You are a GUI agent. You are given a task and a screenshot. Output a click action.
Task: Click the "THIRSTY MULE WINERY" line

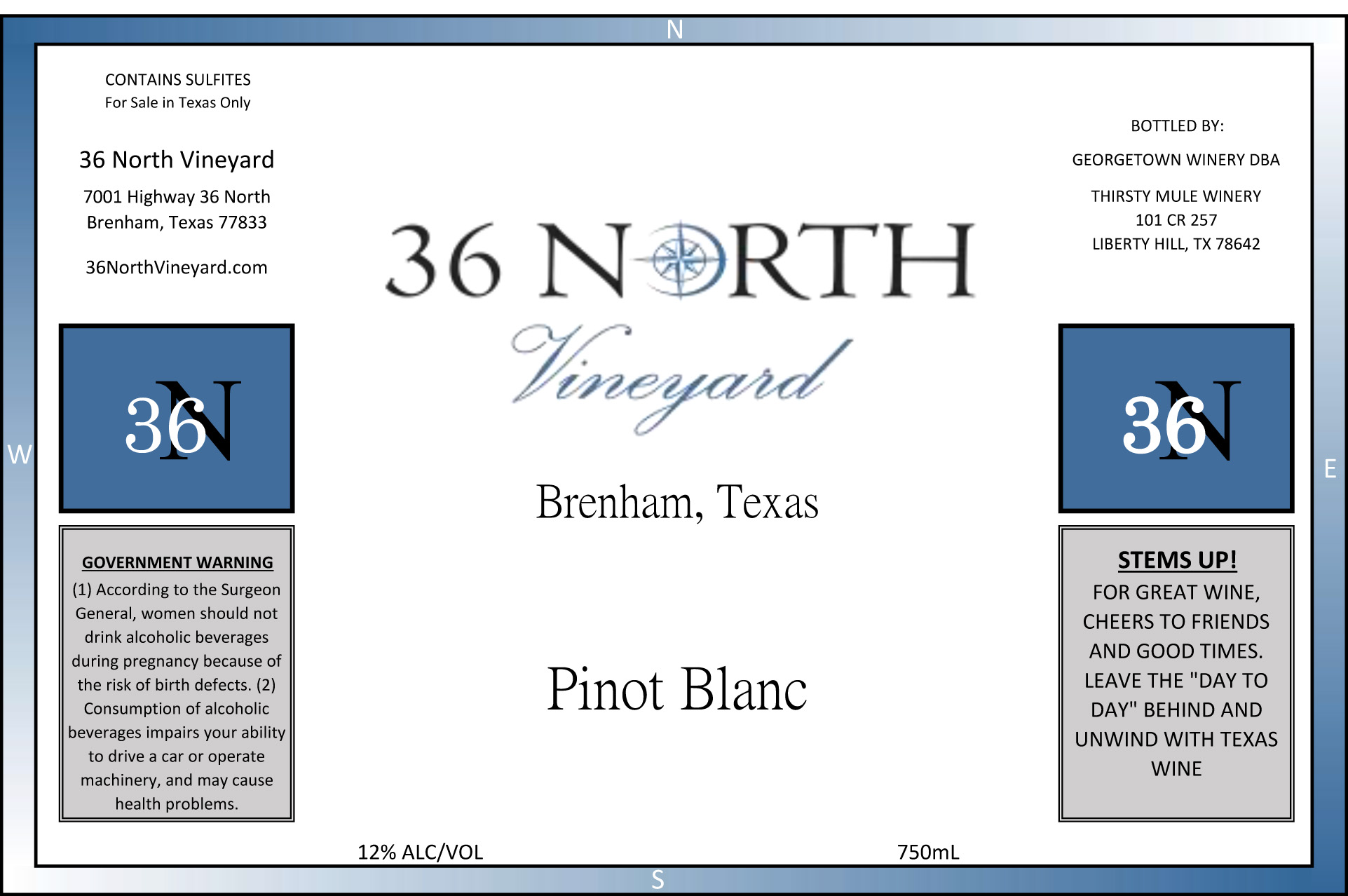(1176, 196)
